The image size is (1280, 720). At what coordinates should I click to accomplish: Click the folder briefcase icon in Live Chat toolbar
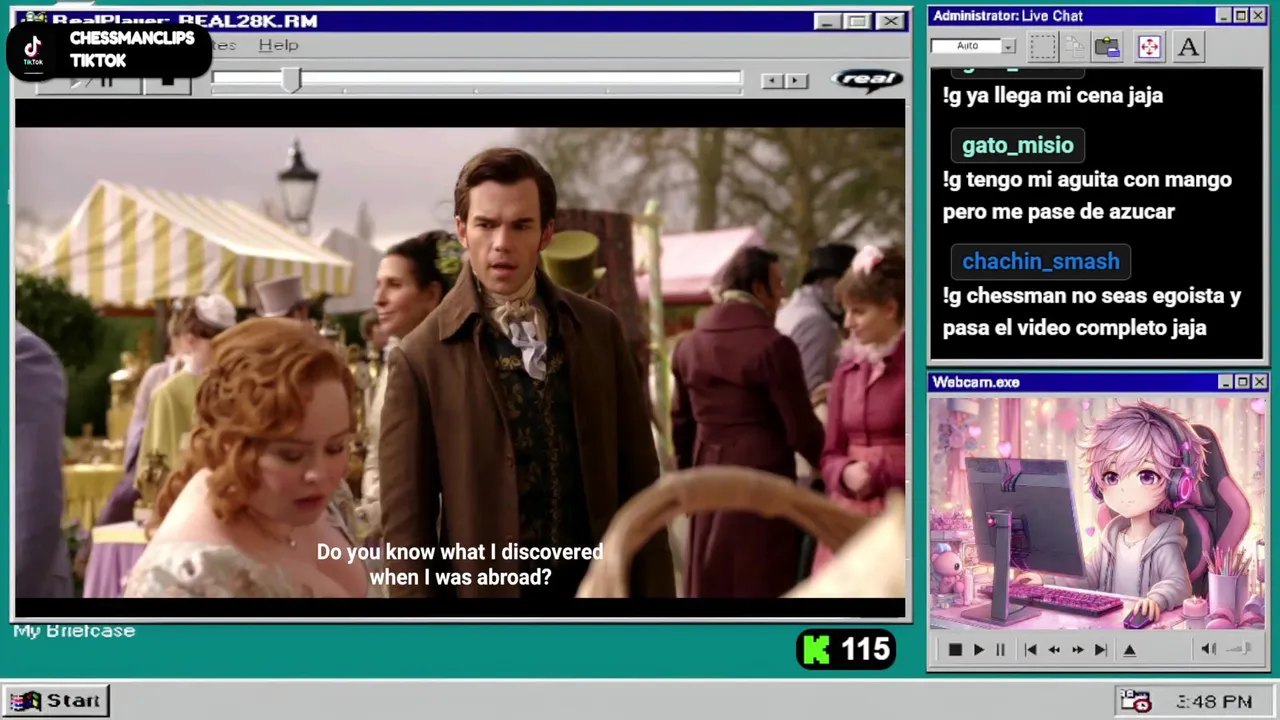pyautogui.click(x=1107, y=47)
